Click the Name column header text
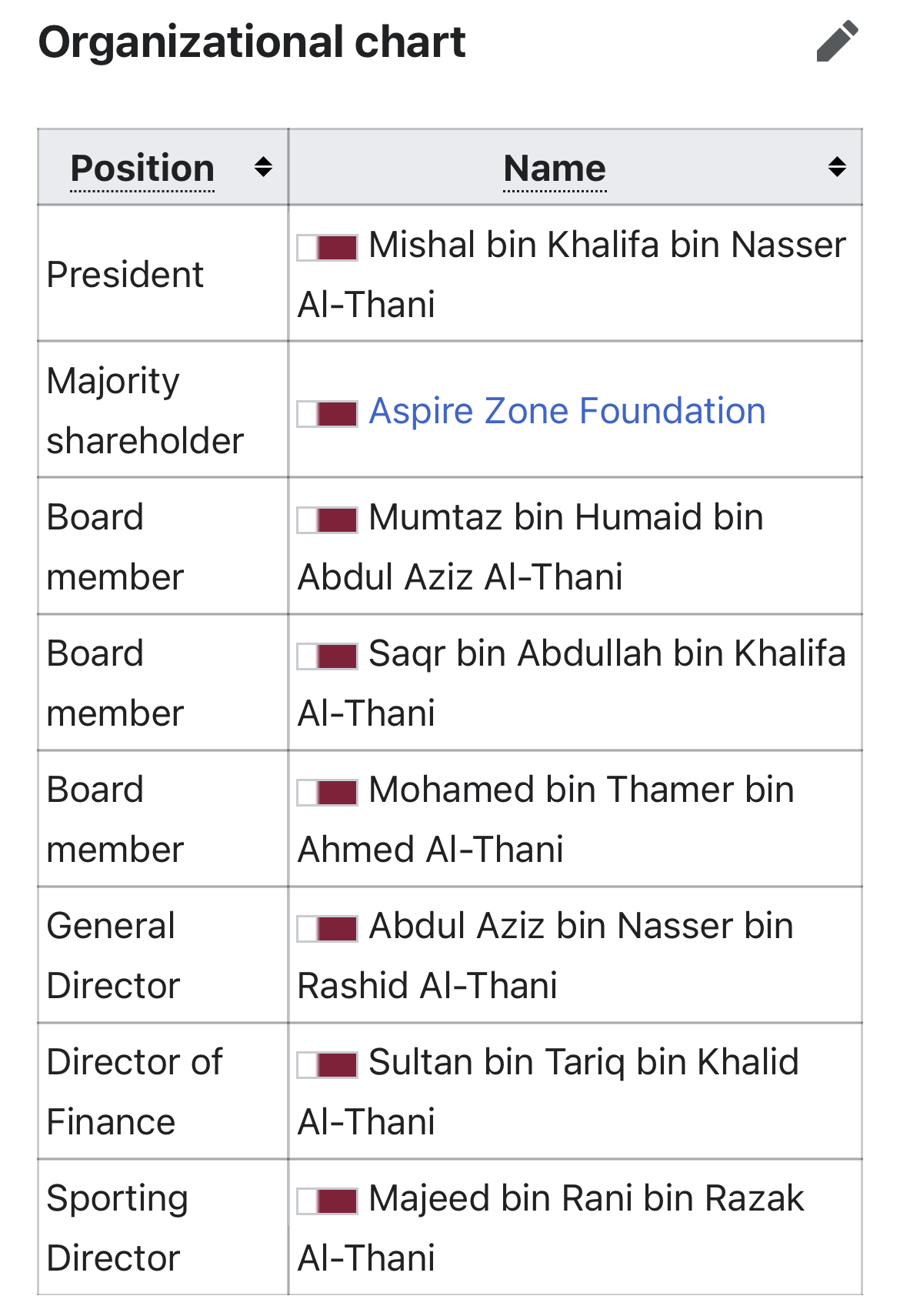This screenshot has width=900, height=1316. pos(555,168)
